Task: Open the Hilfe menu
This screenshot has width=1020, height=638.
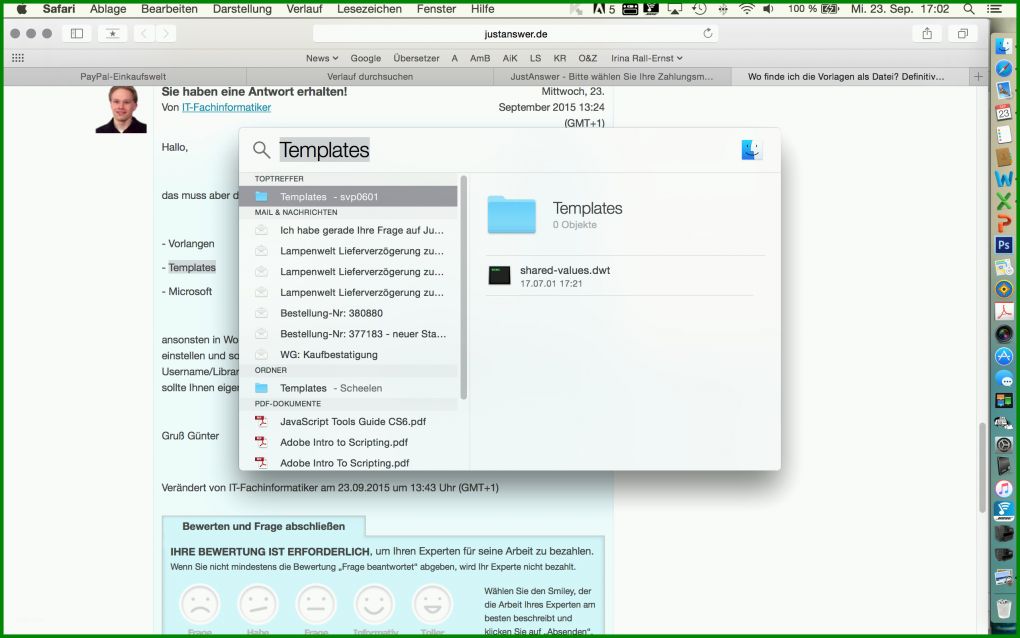Action: [x=483, y=9]
